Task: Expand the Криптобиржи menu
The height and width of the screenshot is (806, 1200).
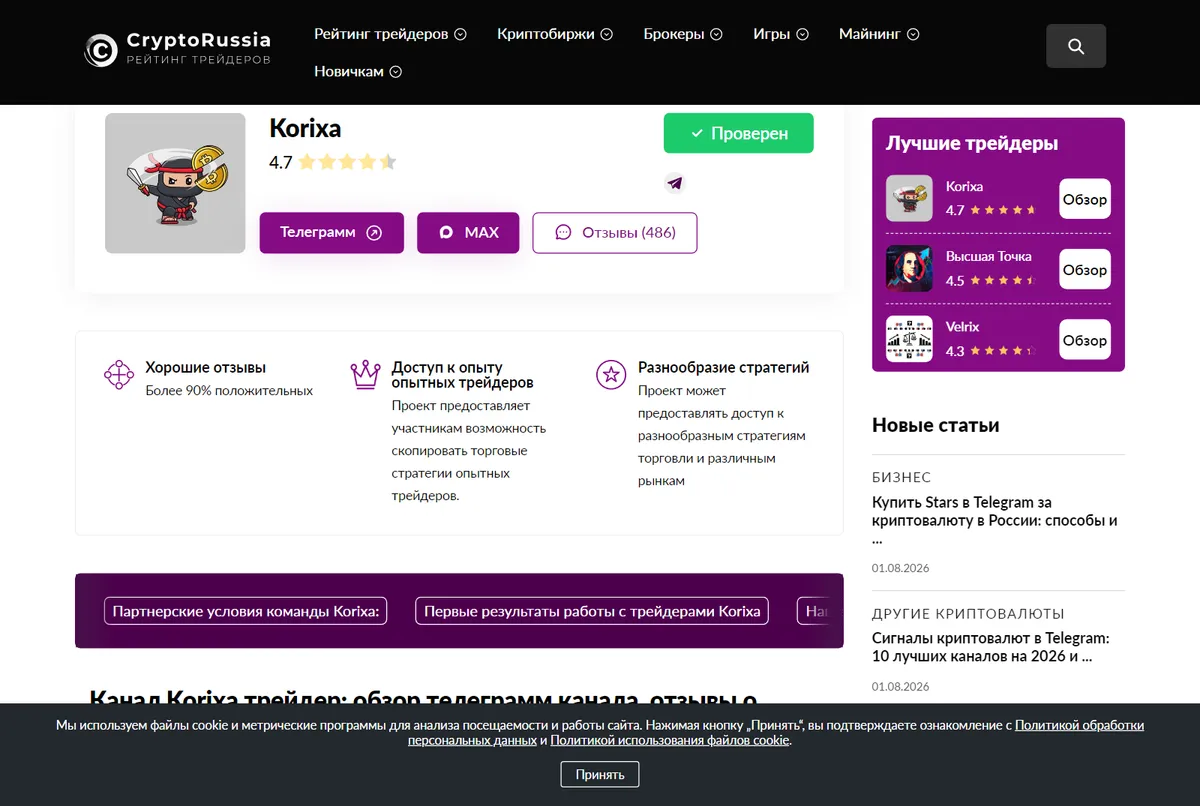Action: pyautogui.click(x=555, y=34)
